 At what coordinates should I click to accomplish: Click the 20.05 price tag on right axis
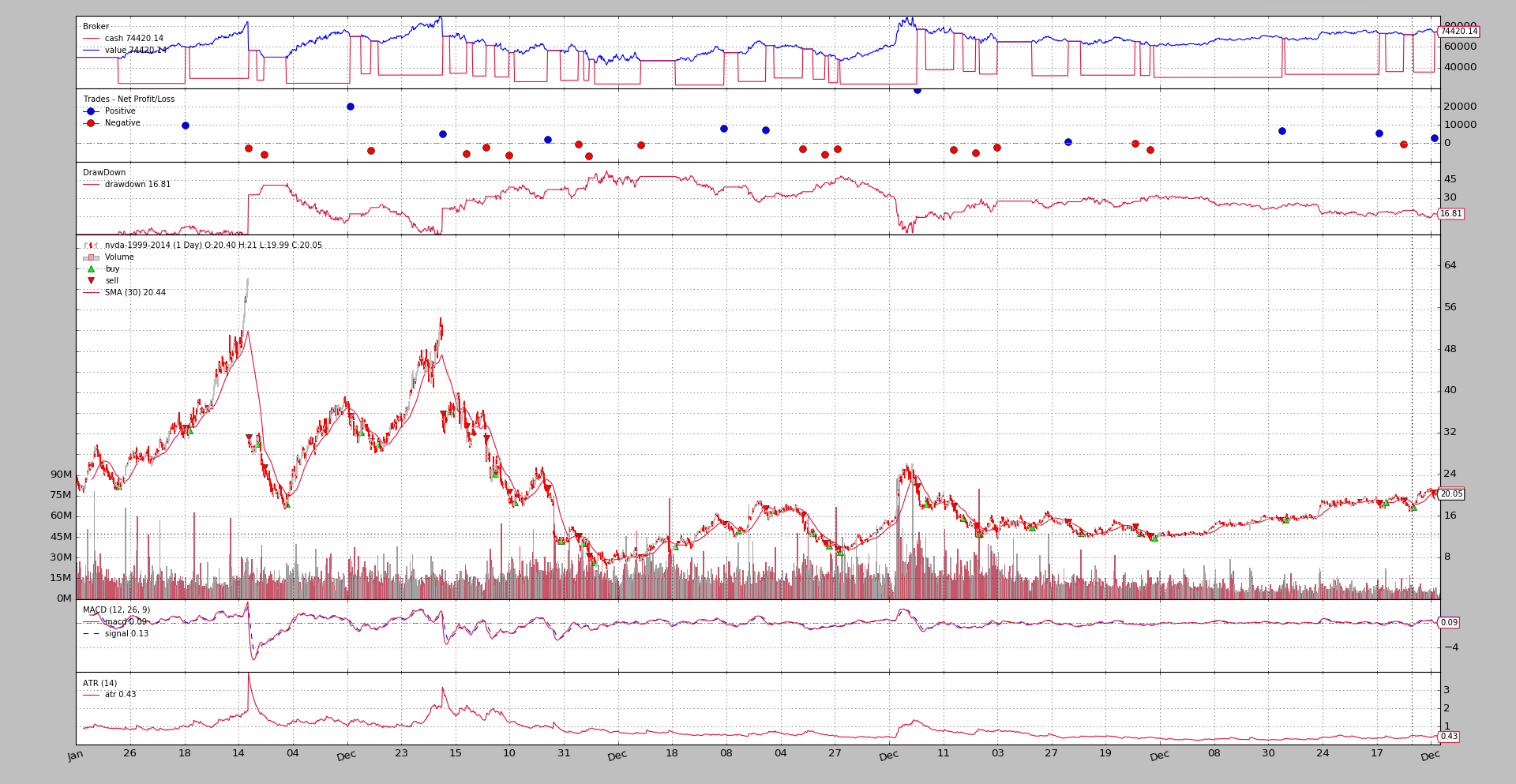click(x=1450, y=494)
